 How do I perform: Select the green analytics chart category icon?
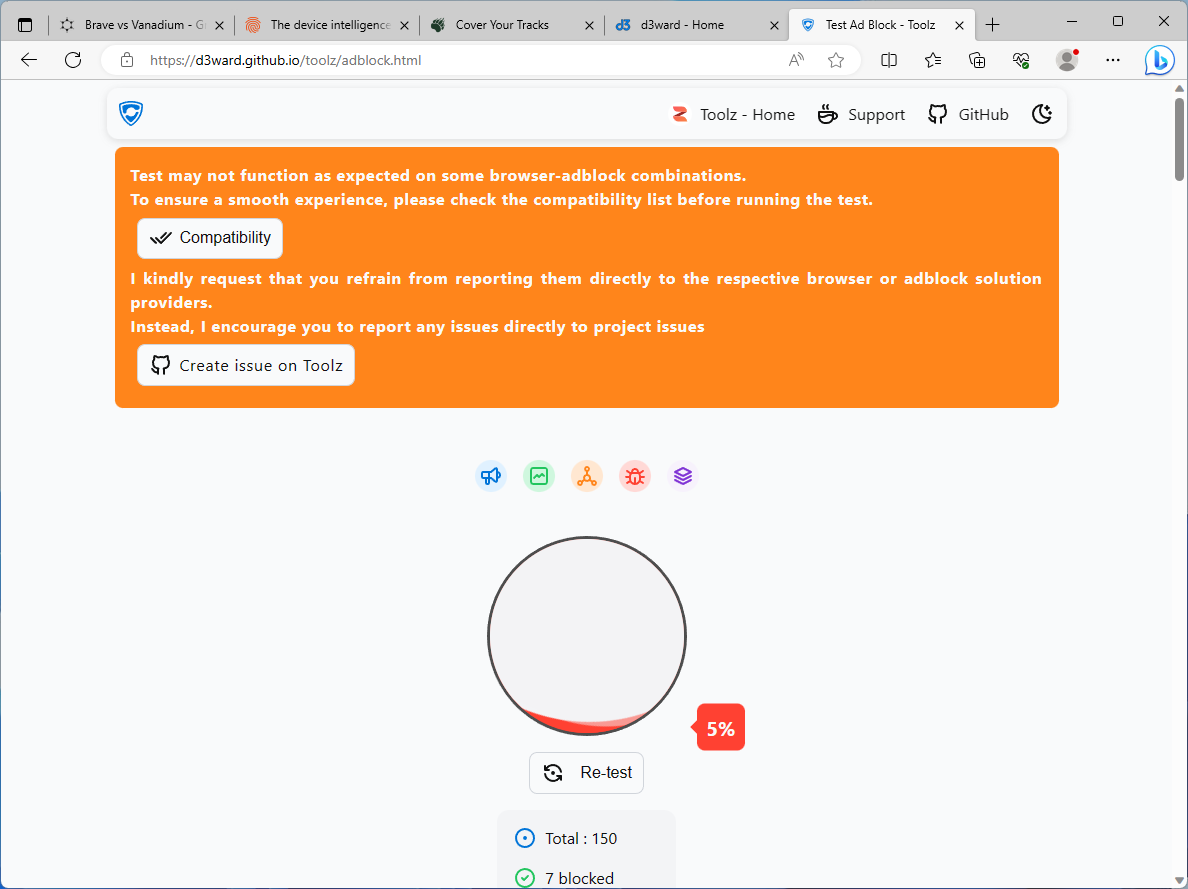(x=539, y=476)
